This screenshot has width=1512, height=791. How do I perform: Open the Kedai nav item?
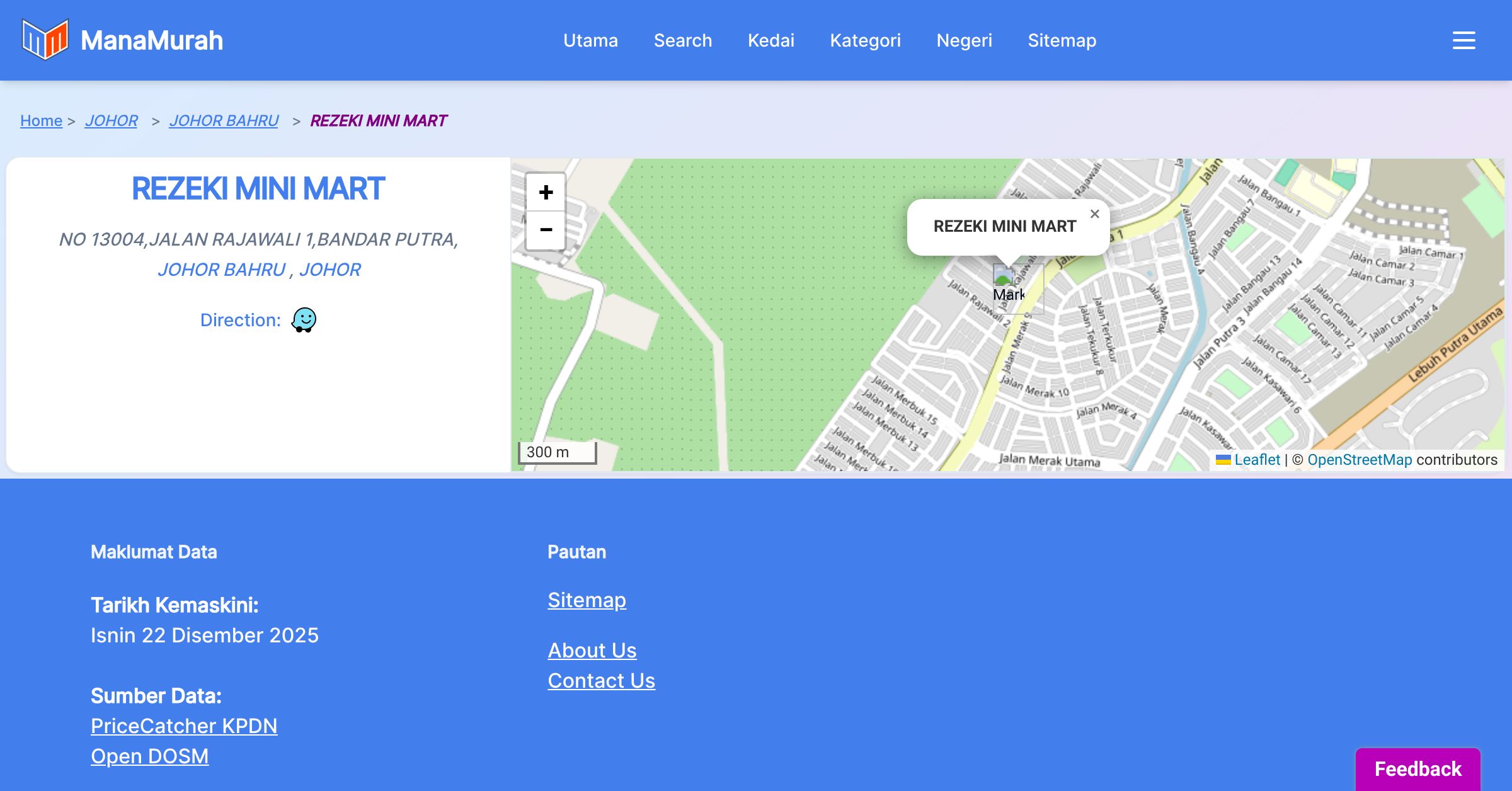coord(770,40)
